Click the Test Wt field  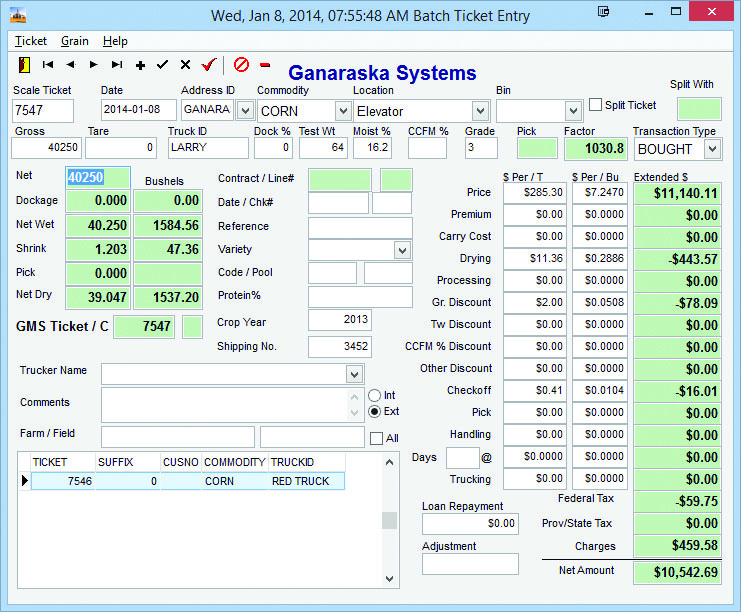pos(324,147)
